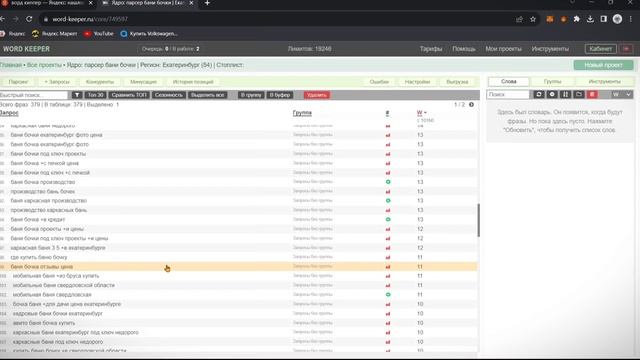640x360 pixels.
Task: Click the Топ 30 button
Action: coord(96,95)
